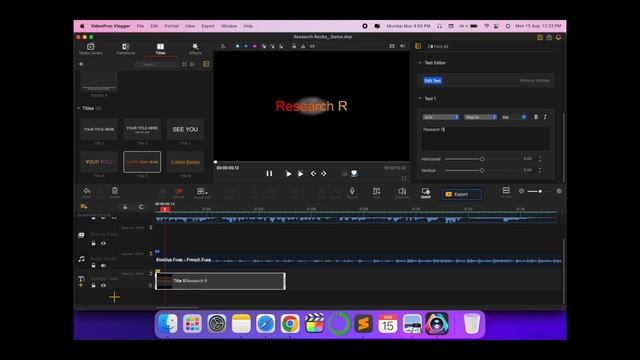Click the 1080P resolution icon
Screen dimensions: 640x360
426,193
